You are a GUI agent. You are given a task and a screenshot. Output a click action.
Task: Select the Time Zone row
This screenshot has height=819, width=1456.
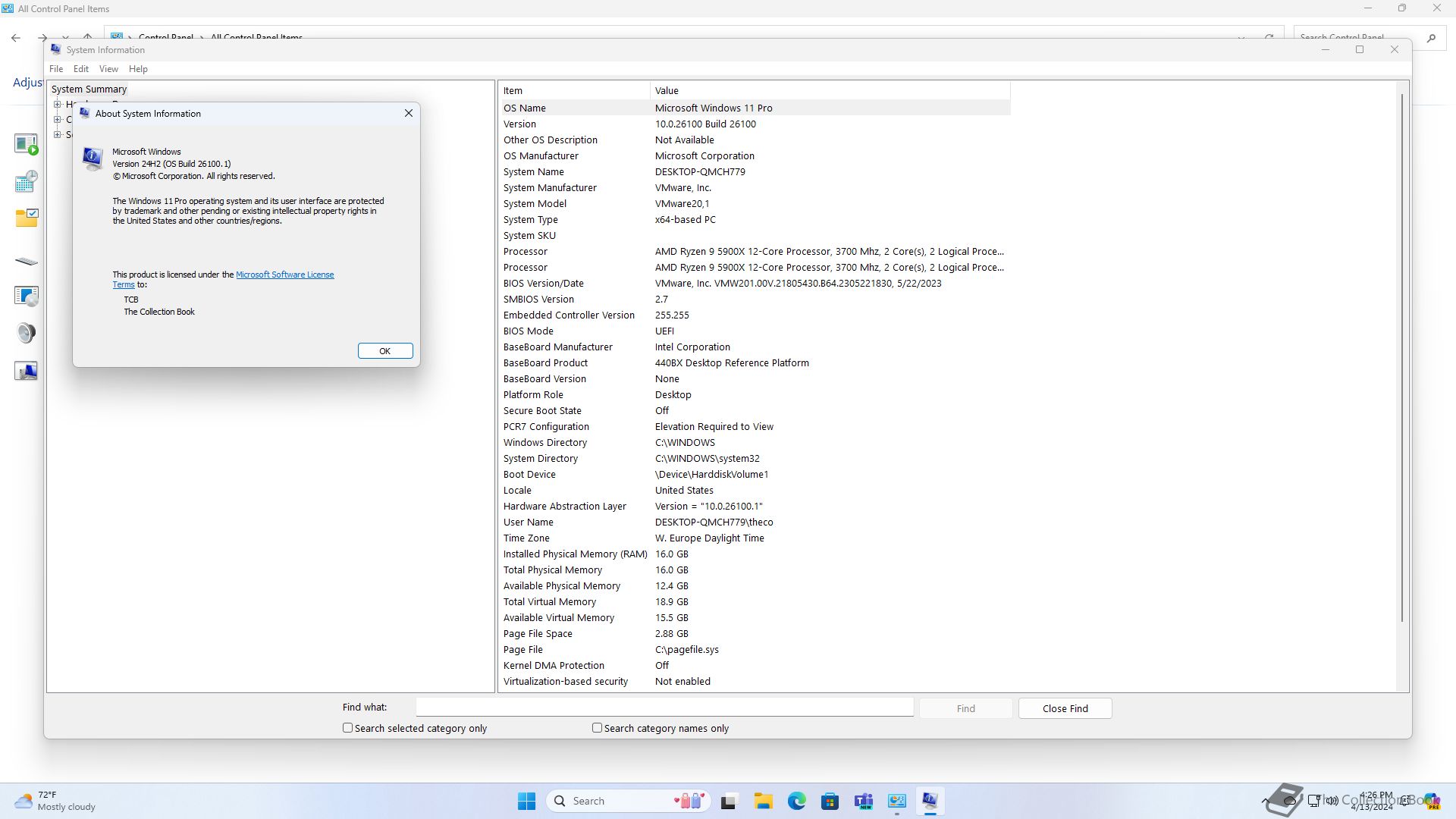[x=755, y=538]
